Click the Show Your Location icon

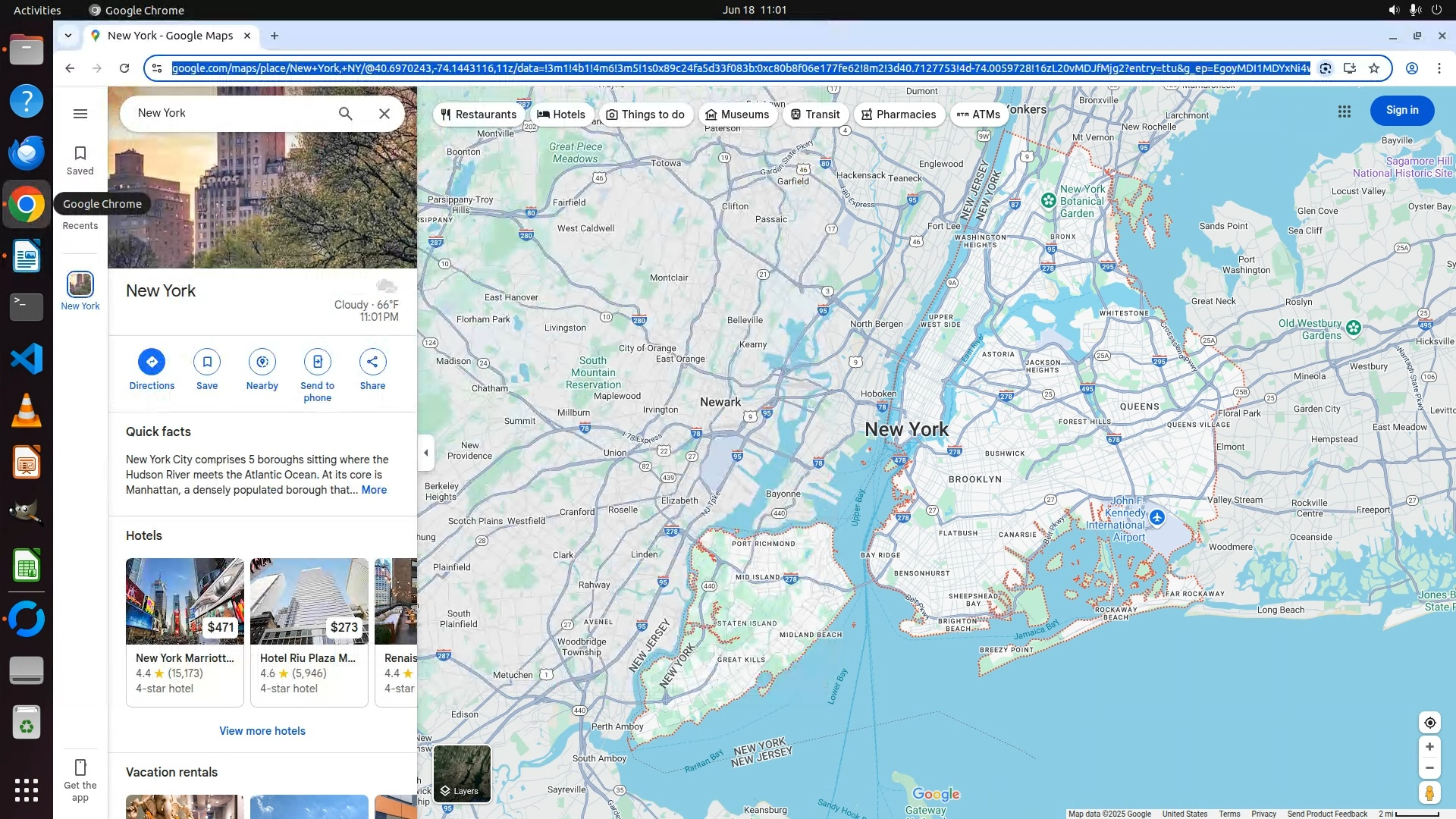pos(1429,723)
